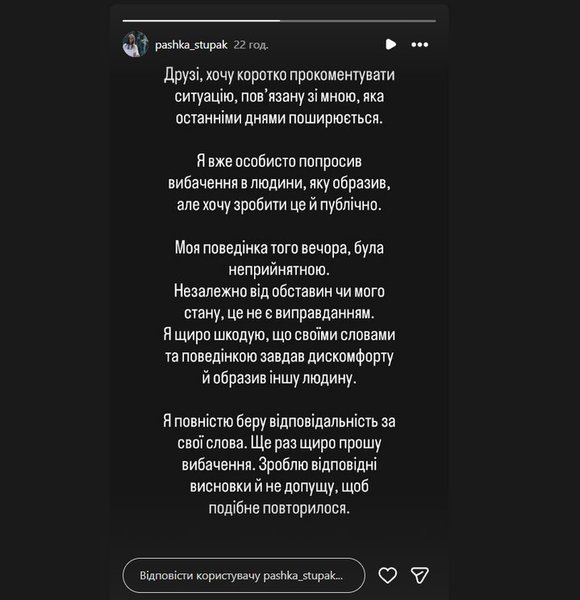
Task: Click the '22 год.' timestamp
Action: click(x=251, y=45)
